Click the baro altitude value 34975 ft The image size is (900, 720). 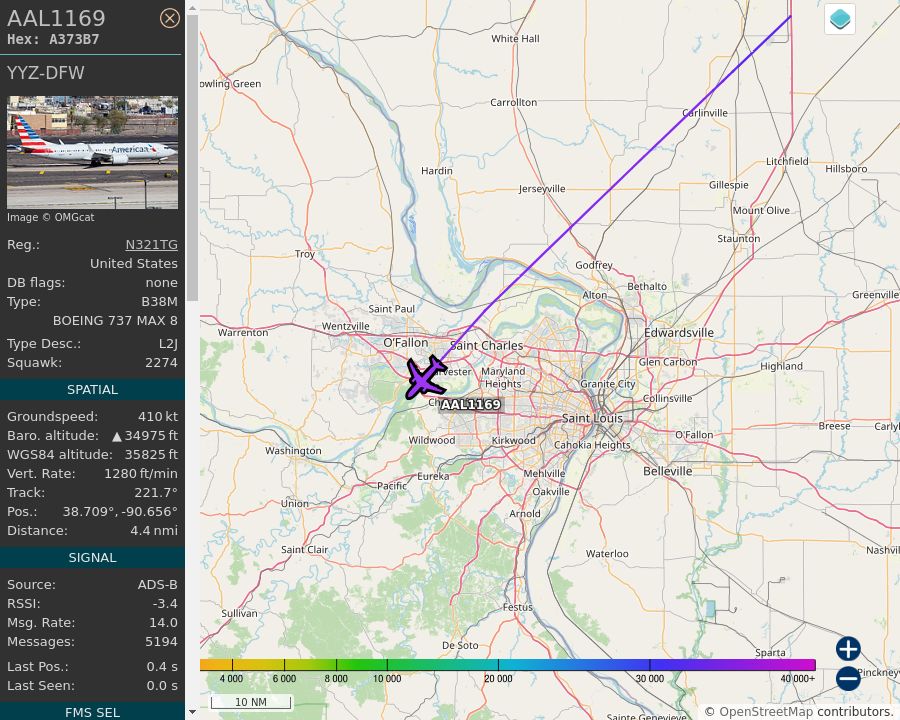point(151,435)
